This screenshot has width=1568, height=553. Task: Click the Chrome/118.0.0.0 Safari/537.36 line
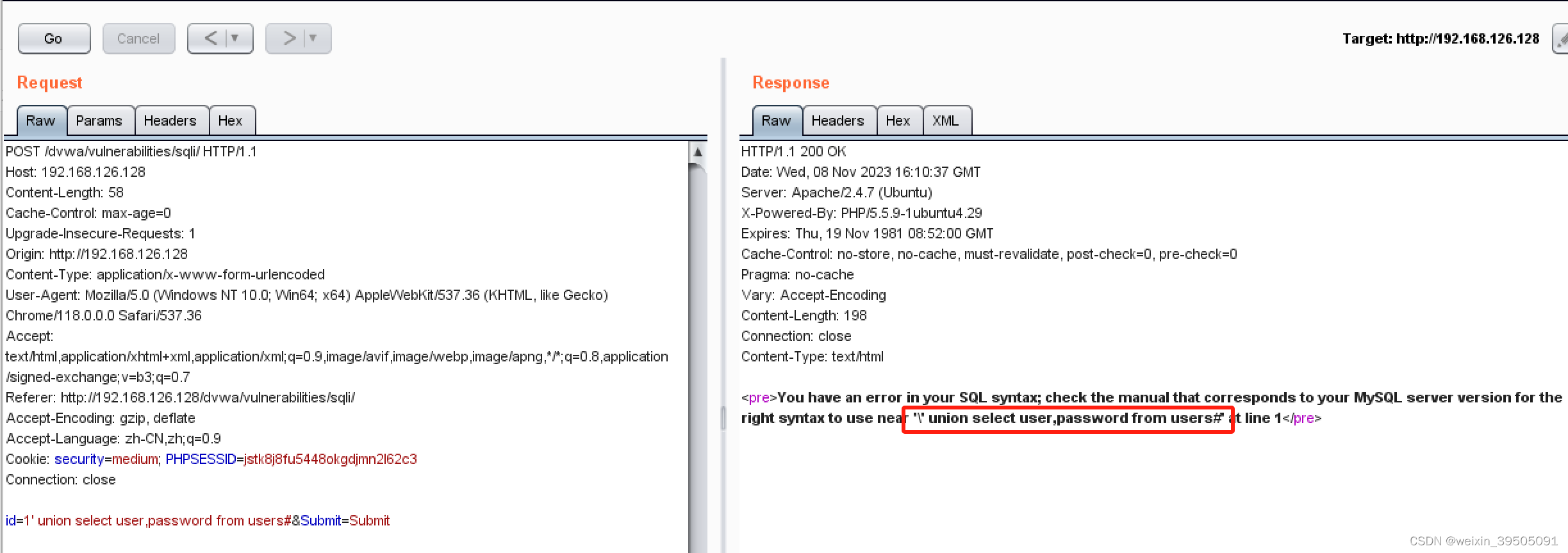(104, 315)
